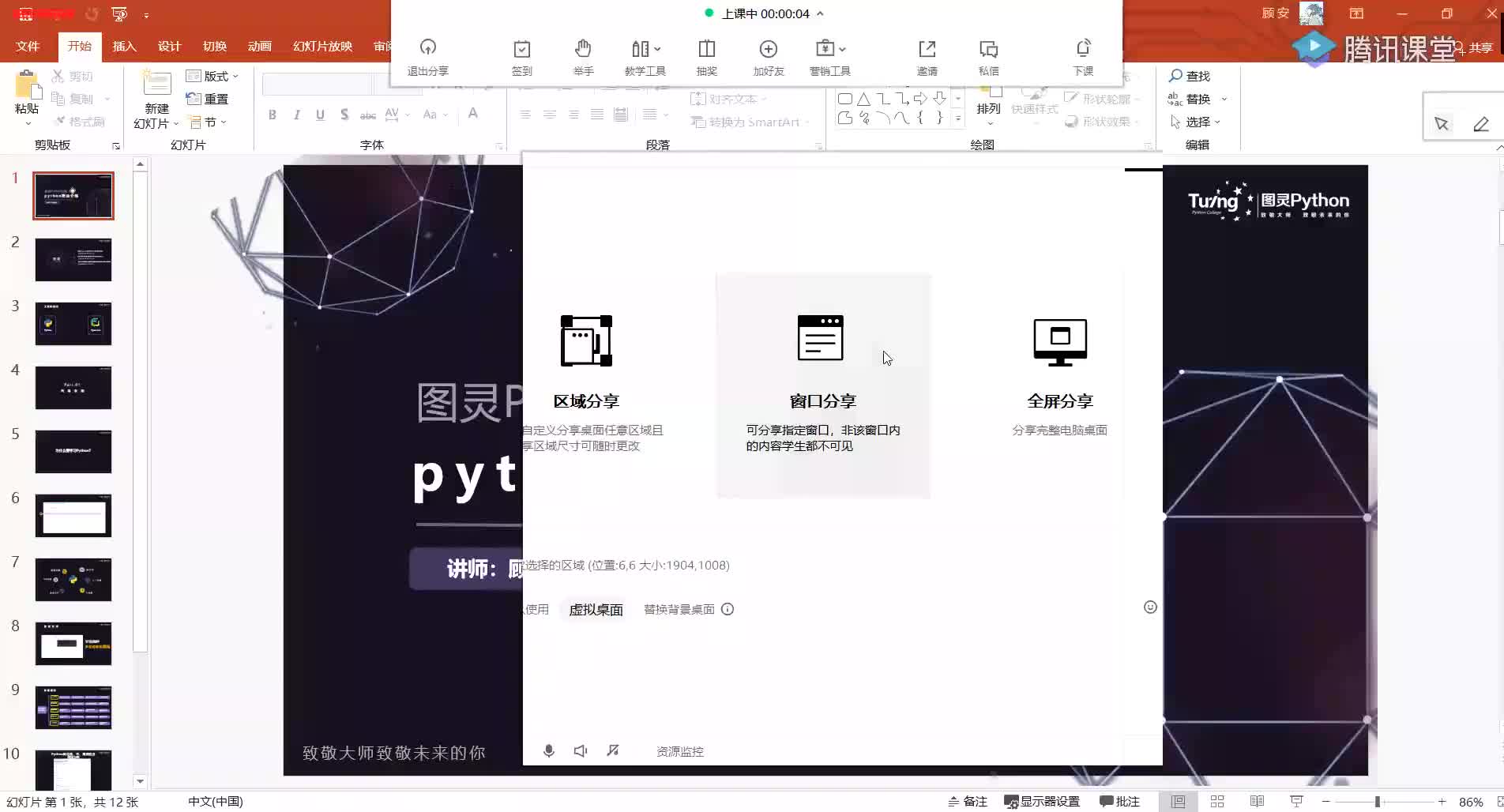The image size is (1504, 812).
Task: Select the virtual desktop option (虚拟桌面)
Action: click(596, 610)
